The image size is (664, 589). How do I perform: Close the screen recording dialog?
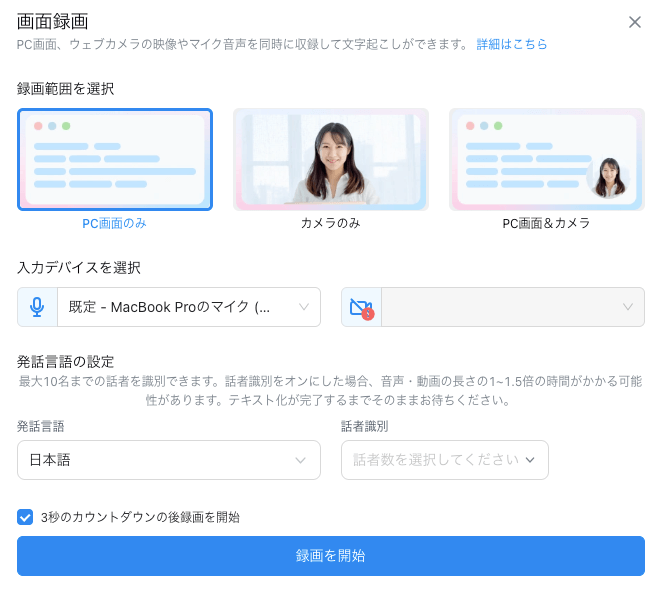click(x=635, y=22)
